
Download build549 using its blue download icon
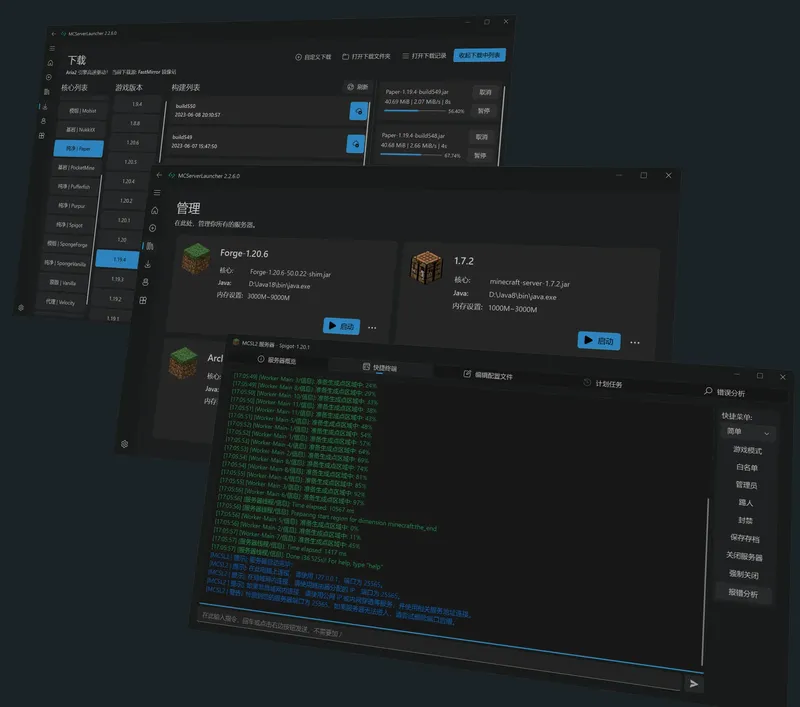pyautogui.click(x=356, y=144)
